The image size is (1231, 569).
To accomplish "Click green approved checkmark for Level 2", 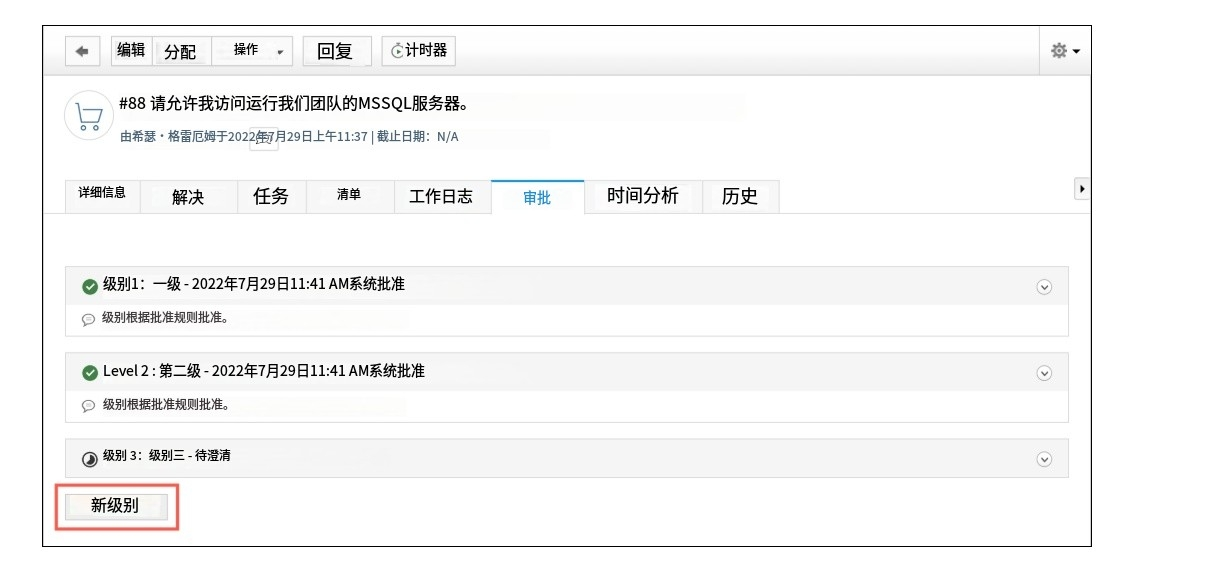I will click(90, 373).
